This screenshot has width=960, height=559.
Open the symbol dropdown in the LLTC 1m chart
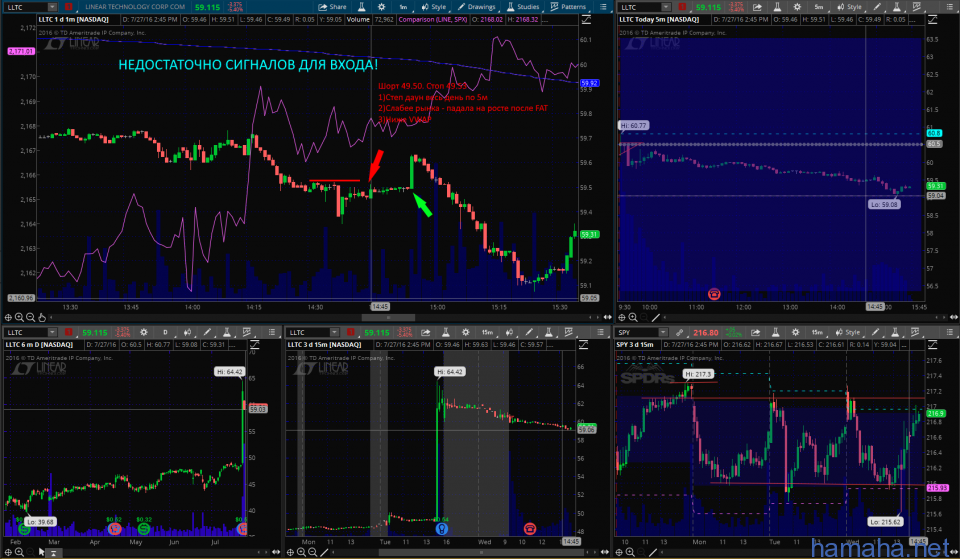tap(52, 7)
